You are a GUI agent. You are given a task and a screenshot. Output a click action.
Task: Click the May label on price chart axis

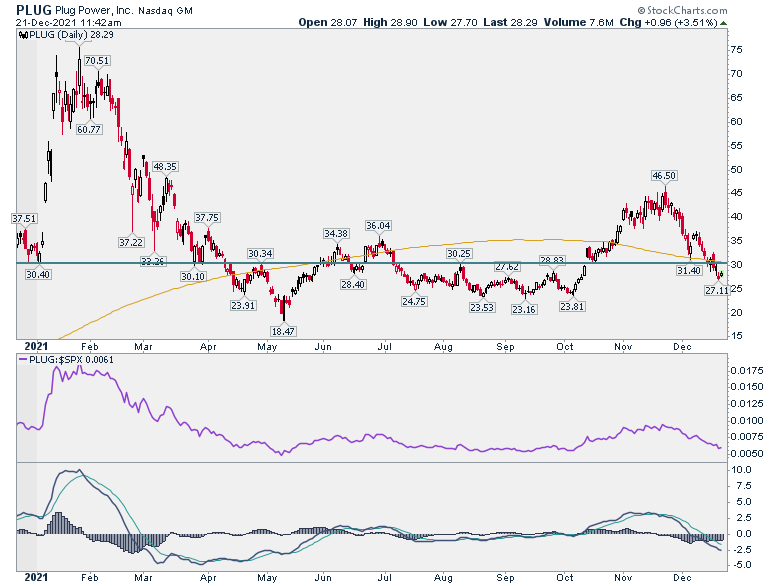click(267, 347)
